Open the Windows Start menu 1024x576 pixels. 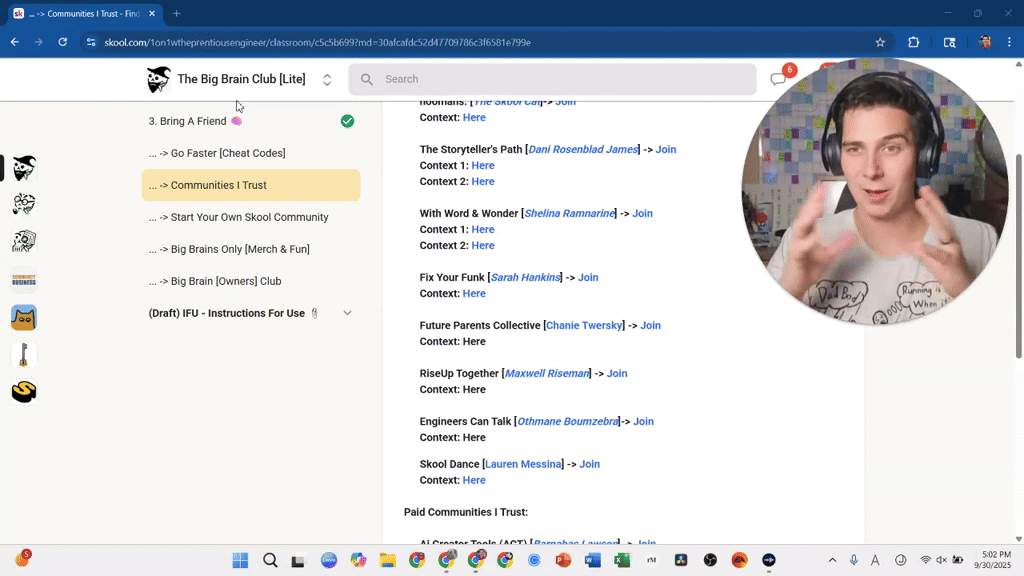coord(240,560)
